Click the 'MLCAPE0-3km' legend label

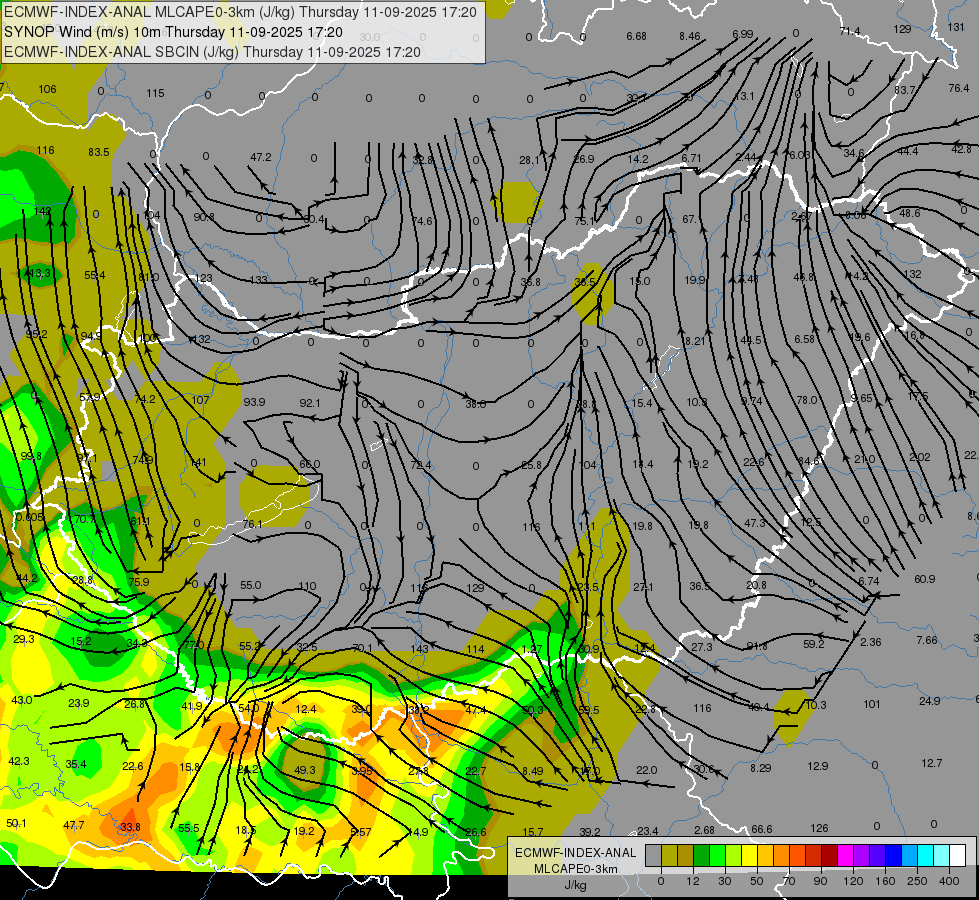point(575,869)
